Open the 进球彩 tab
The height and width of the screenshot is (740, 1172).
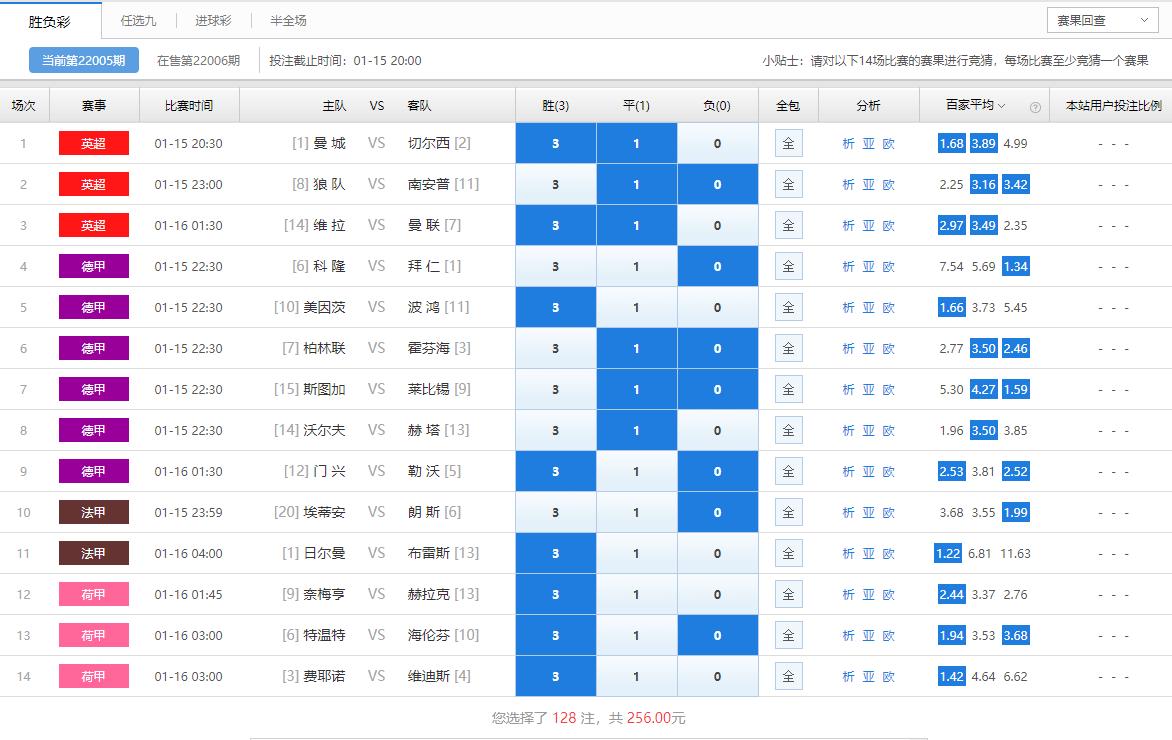tap(212, 20)
